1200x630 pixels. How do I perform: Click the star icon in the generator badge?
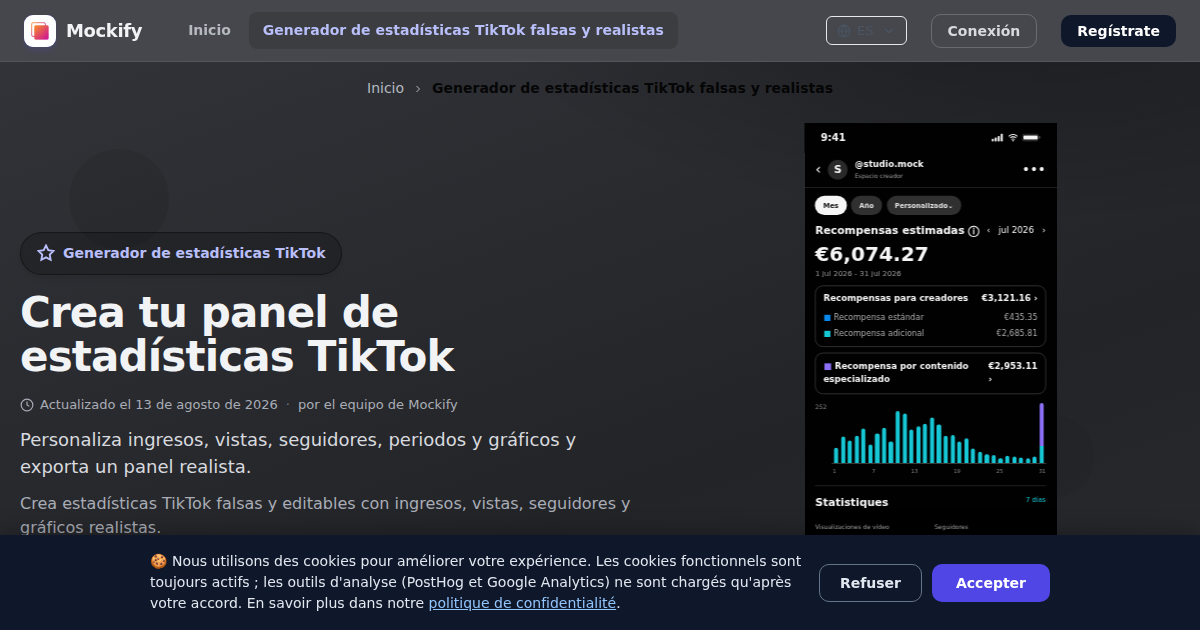(46, 253)
